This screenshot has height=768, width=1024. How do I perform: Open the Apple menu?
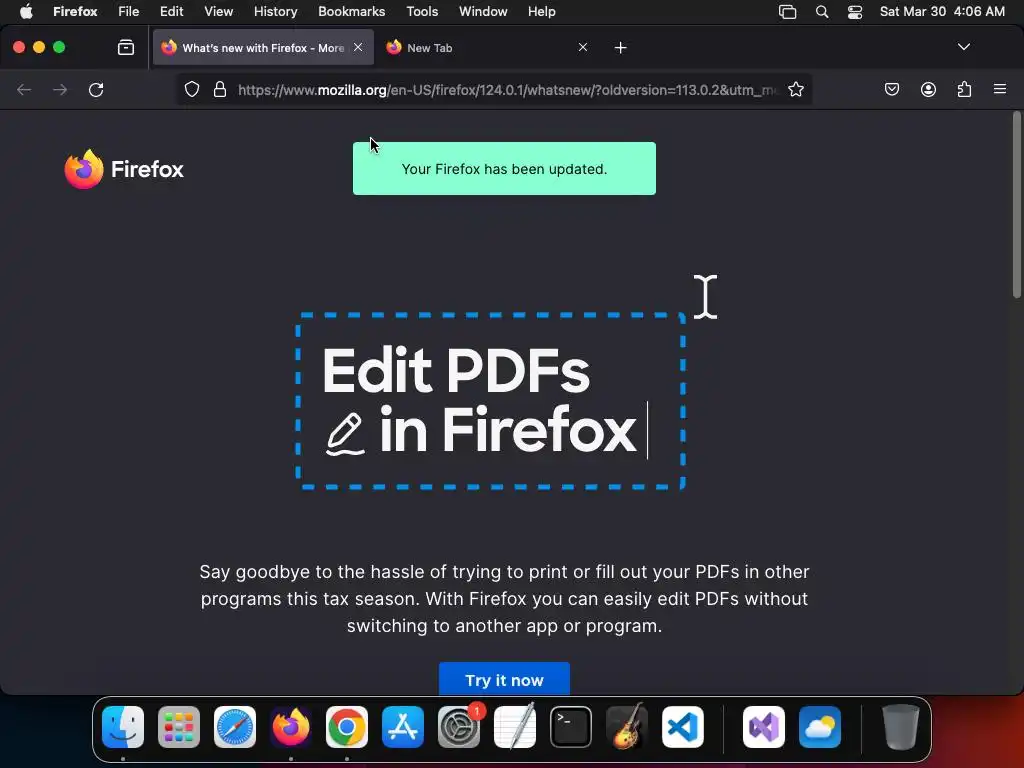26,12
